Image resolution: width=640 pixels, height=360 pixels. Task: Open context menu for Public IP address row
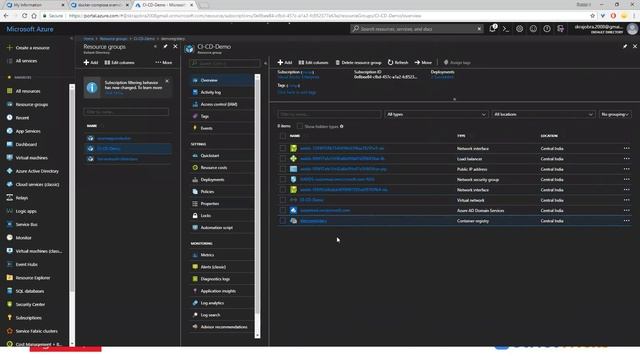(x=627, y=169)
